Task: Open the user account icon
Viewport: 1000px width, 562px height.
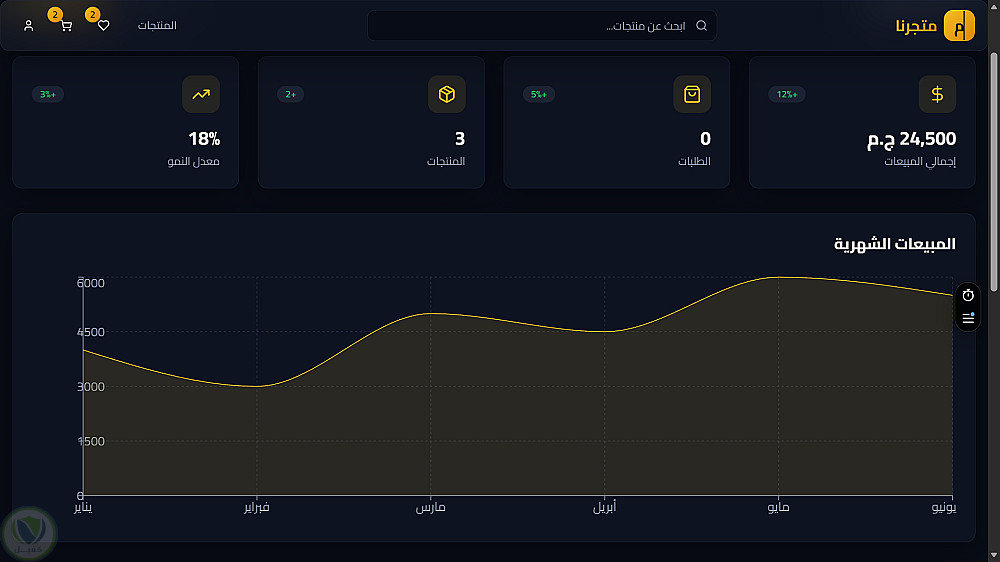Action: pos(29,26)
